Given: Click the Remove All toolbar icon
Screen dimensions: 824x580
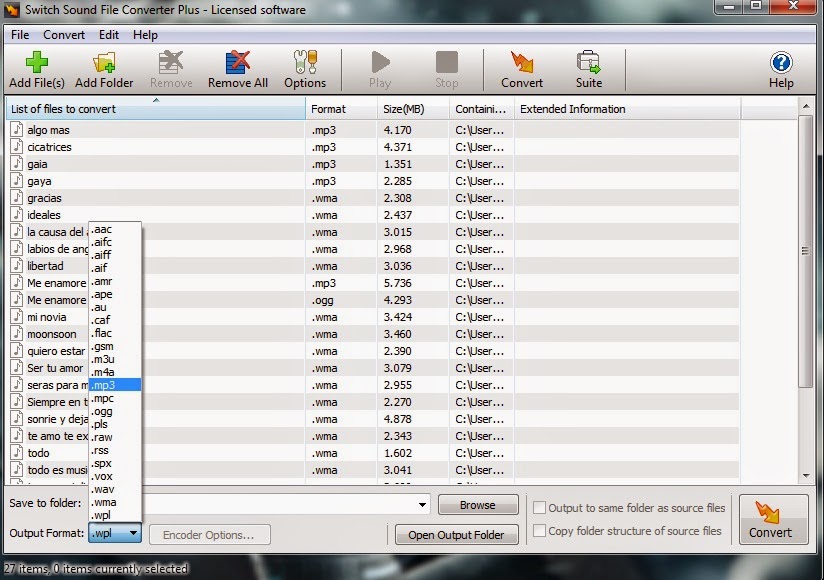Looking at the screenshot, I should tap(238, 63).
